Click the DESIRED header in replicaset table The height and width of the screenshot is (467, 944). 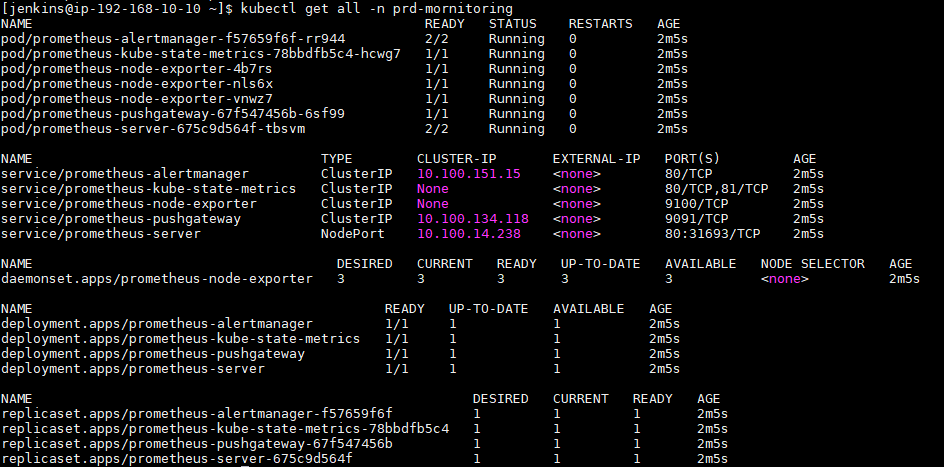coord(501,399)
